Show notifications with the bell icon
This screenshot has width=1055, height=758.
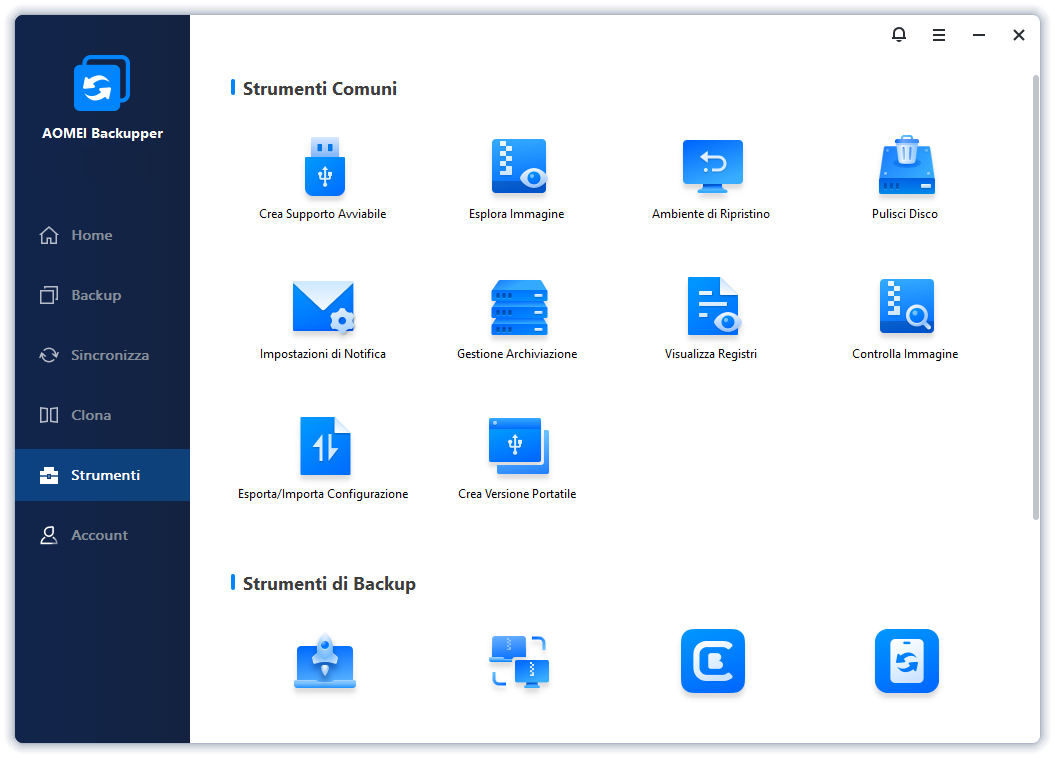tap(899, 35)
